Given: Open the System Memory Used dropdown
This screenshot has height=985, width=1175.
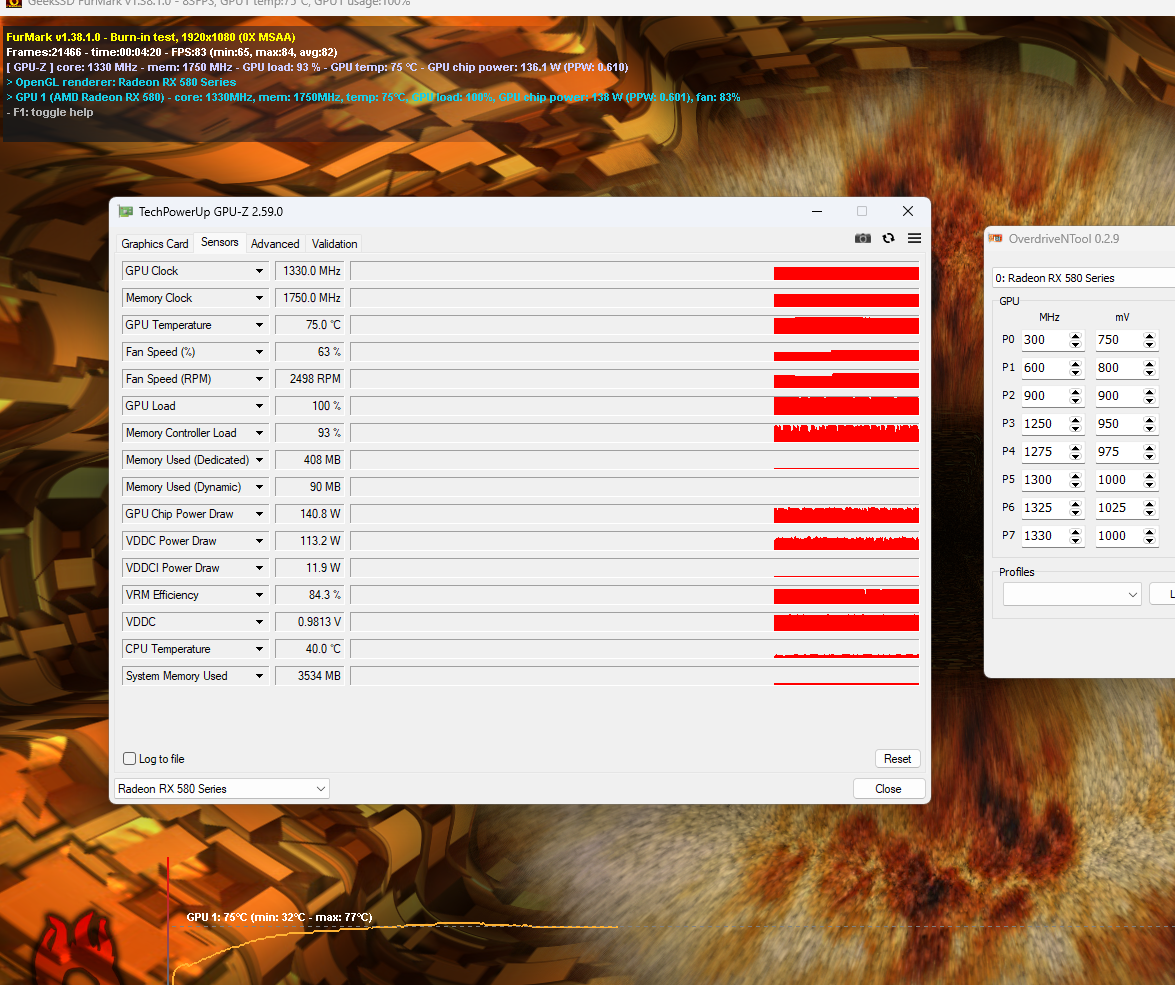Looking at the screenshot, I should point(259,675).
